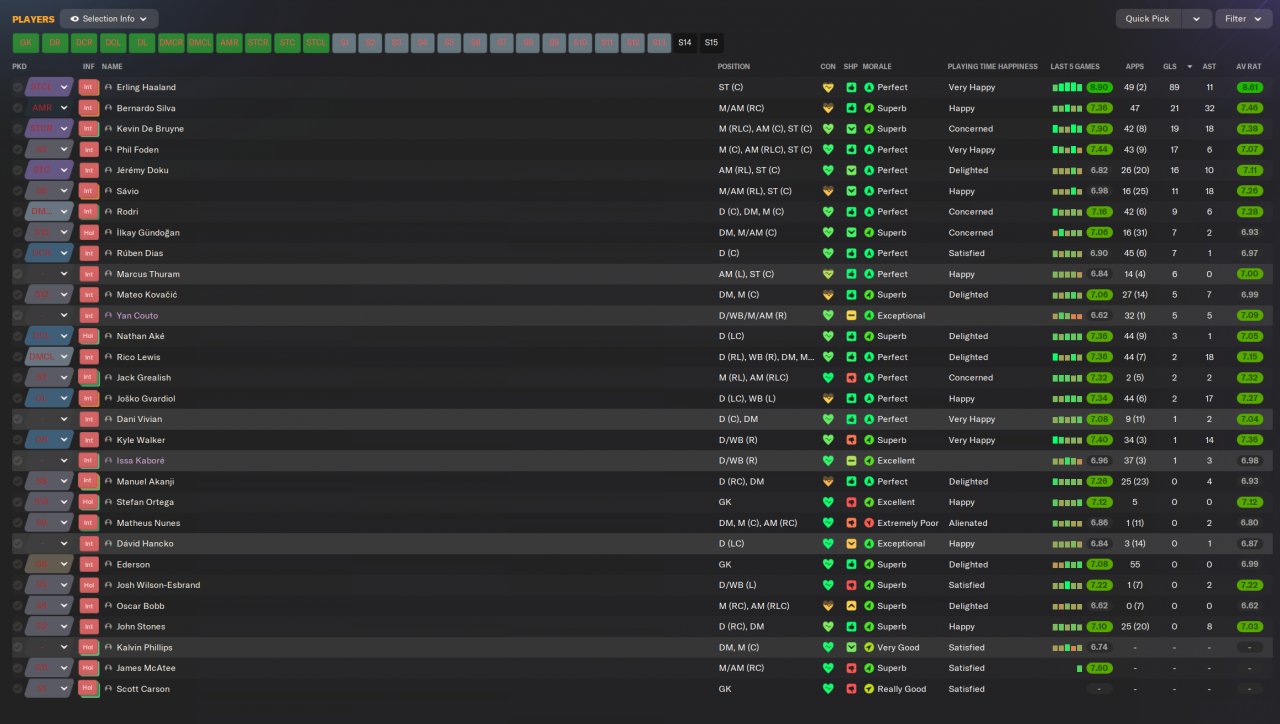
Task: Click the Int info badge beside Ederson
Action: click(89, 565)
